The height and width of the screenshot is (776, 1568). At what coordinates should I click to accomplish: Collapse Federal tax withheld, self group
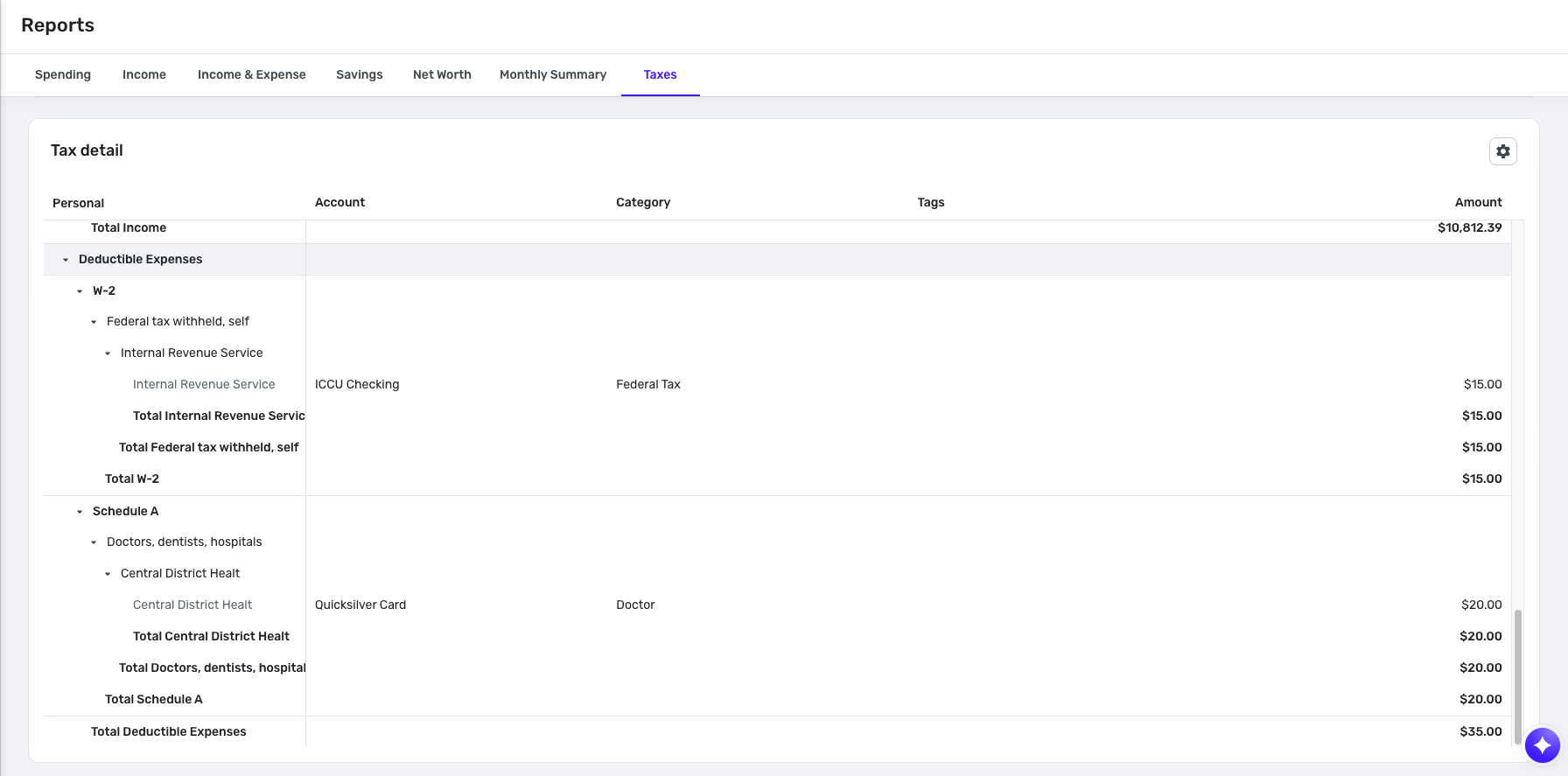[94, 322]
